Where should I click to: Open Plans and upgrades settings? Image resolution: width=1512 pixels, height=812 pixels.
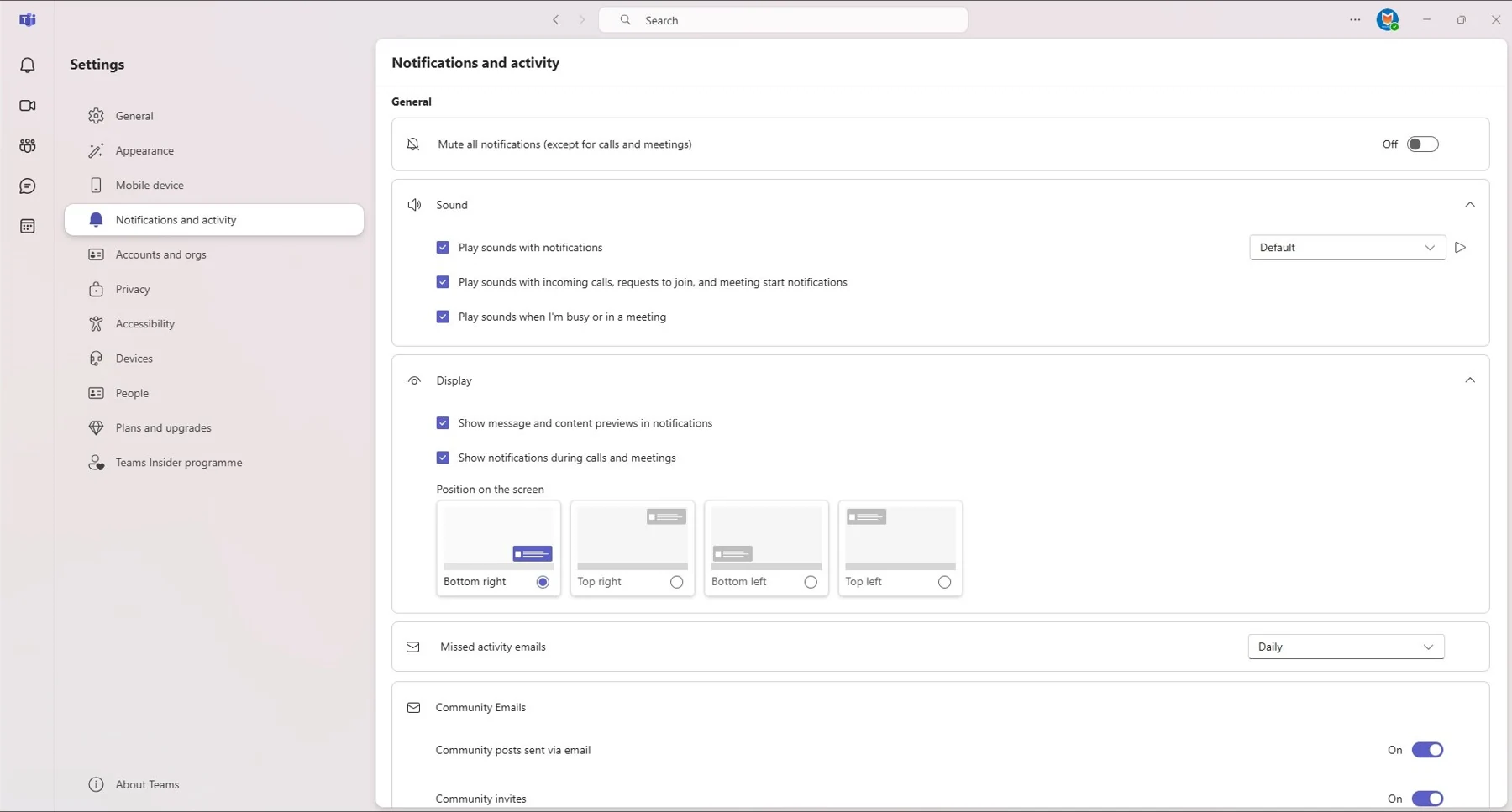pyautogui.click(x=214, y=427)
